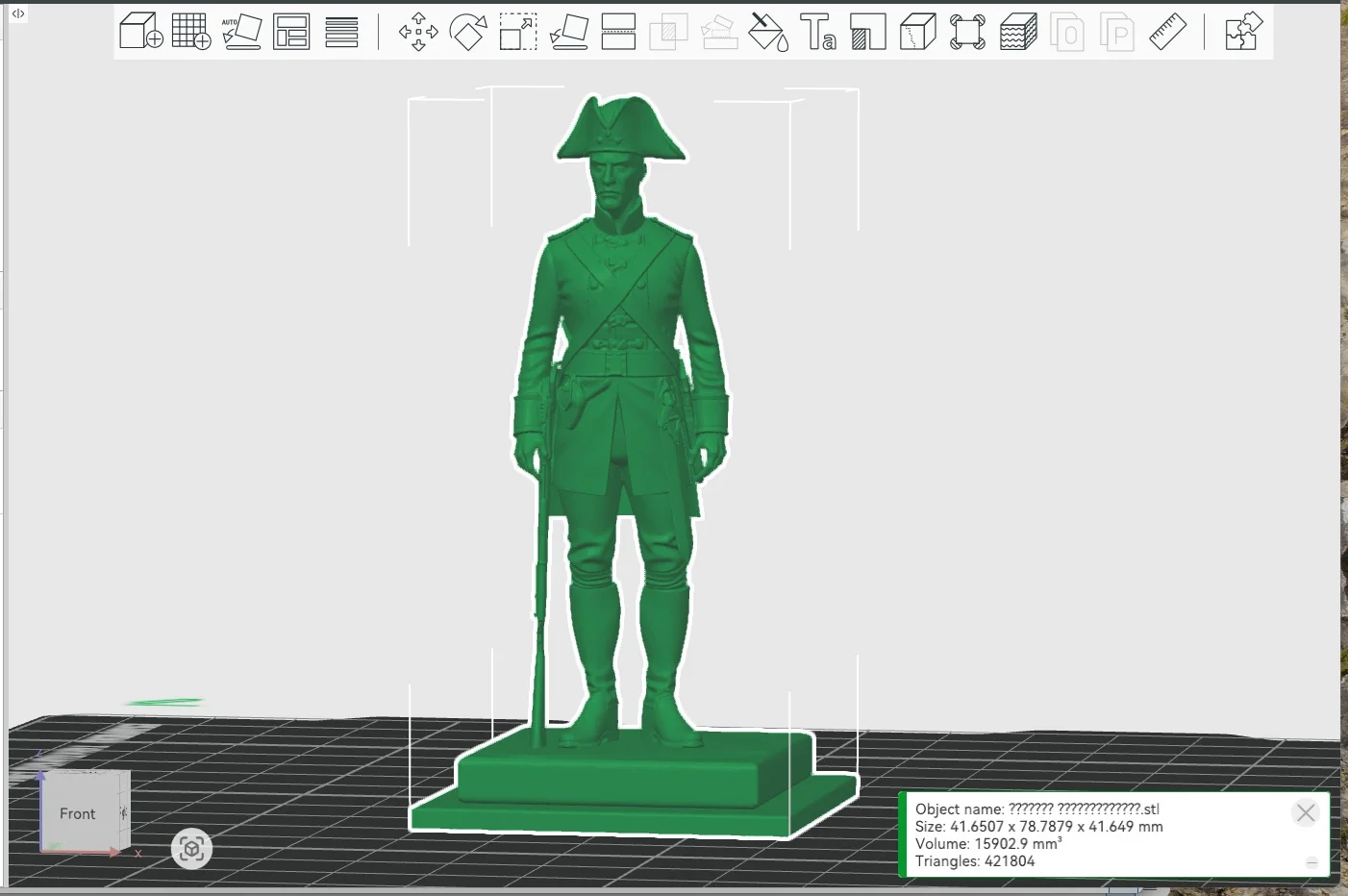The height and width of the screenshot is (896, 1348).
Task: Close the object info notification
Action: pos(1305,813)
